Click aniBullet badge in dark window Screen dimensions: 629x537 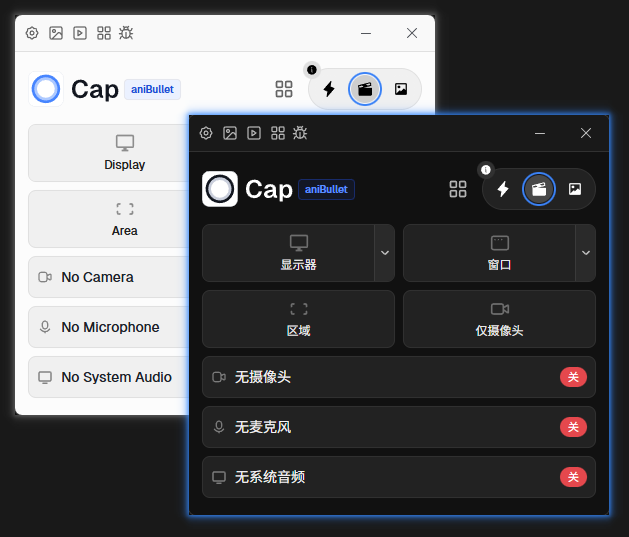pos(326,189)
